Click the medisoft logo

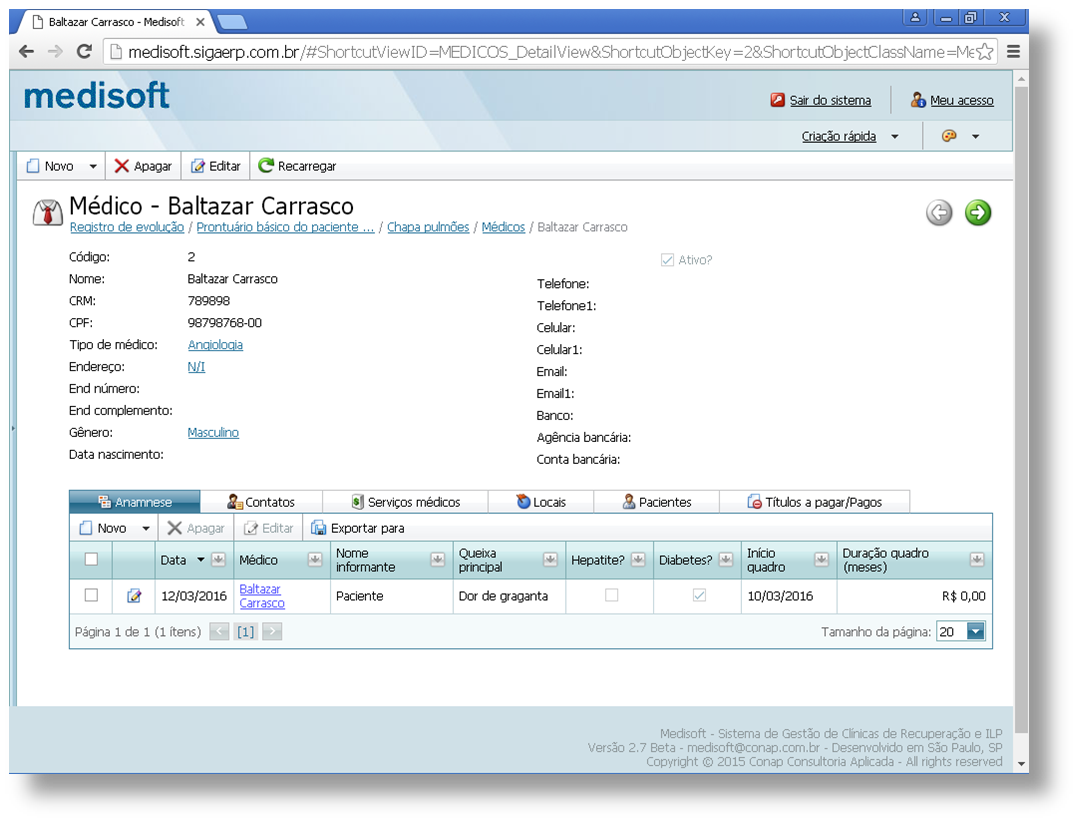point(96,96)
